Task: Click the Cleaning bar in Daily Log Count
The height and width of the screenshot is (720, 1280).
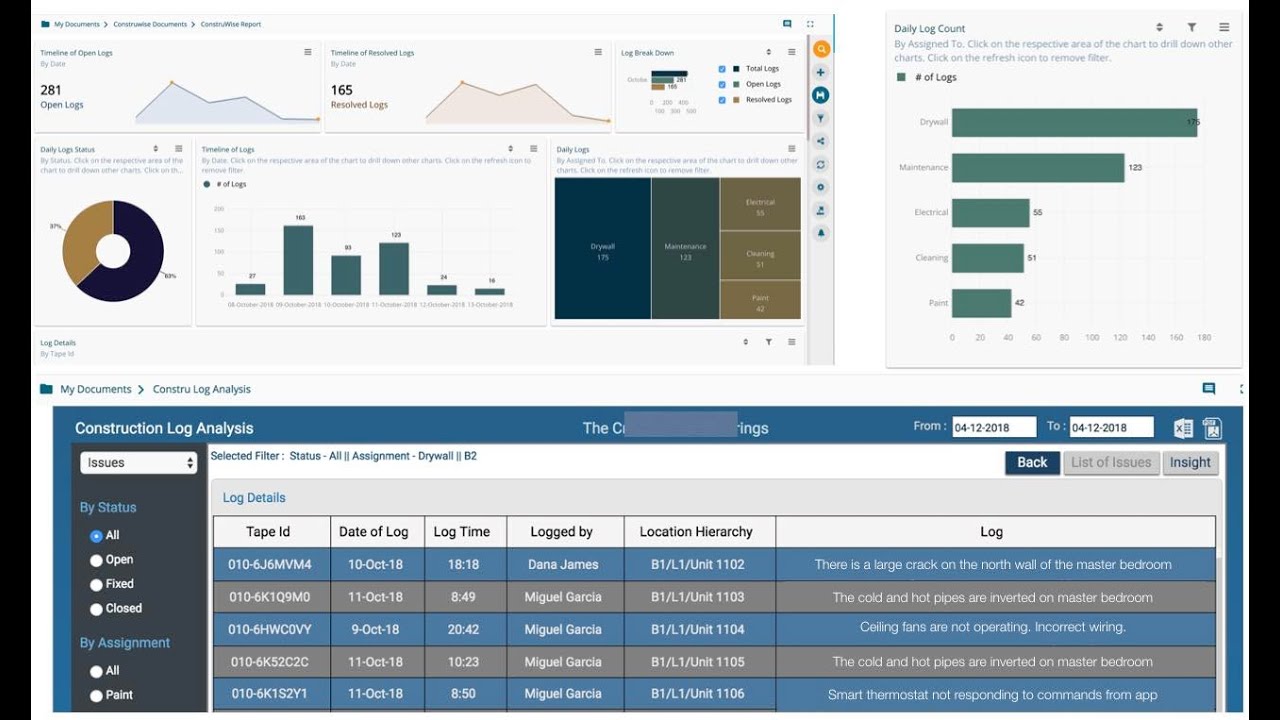Action: 988,258
